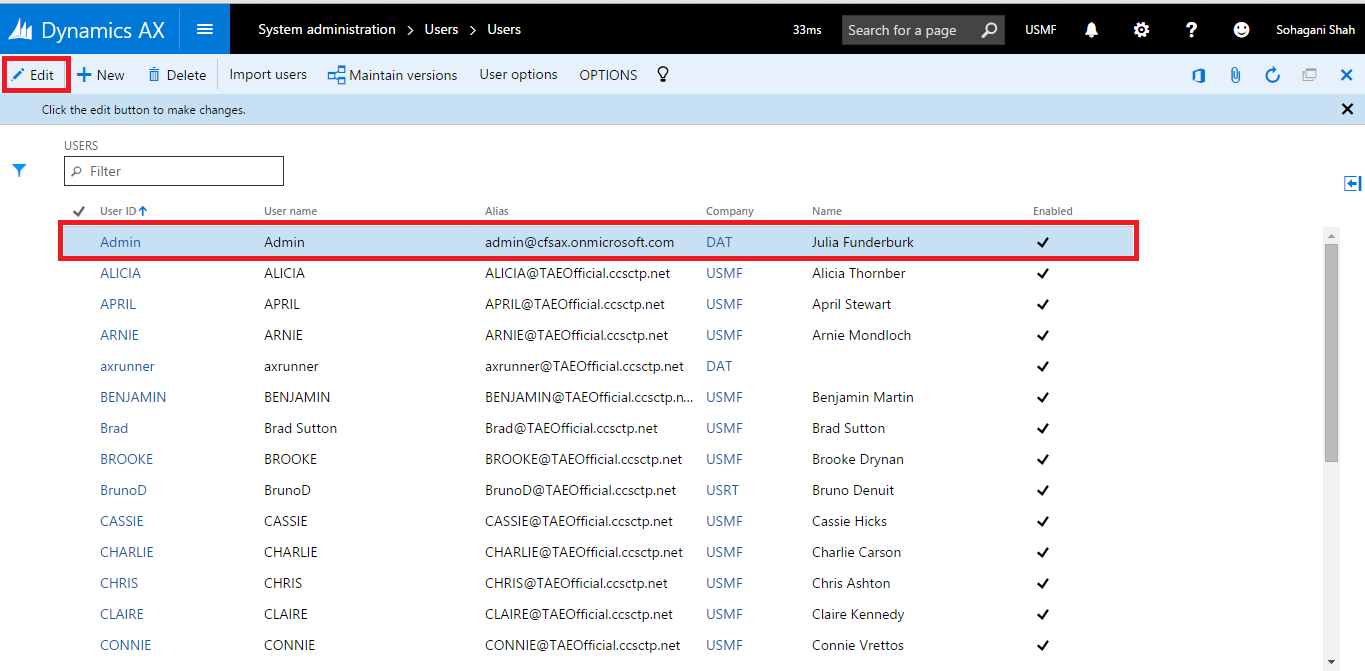
Task: Click the System administration breadcrumb
Action: 327,29
